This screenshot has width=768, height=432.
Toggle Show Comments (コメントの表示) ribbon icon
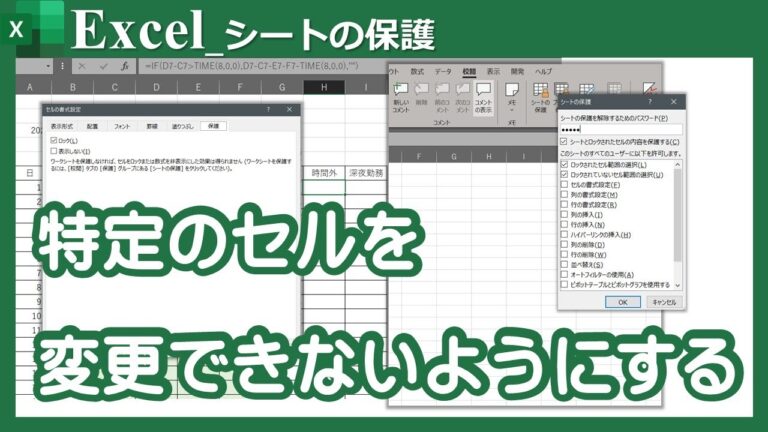coord(483,96)
